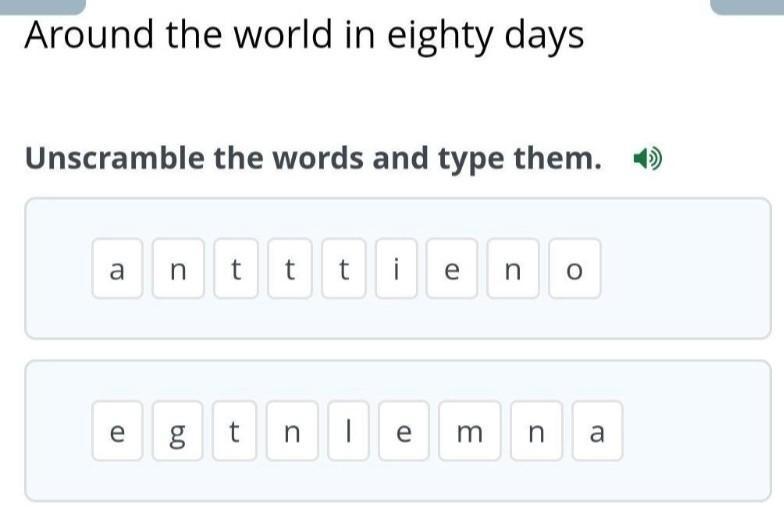Click the 'n' tile beside 'a' in top word
This screenshot has height=527, width=784.
[x=179, y=269]
